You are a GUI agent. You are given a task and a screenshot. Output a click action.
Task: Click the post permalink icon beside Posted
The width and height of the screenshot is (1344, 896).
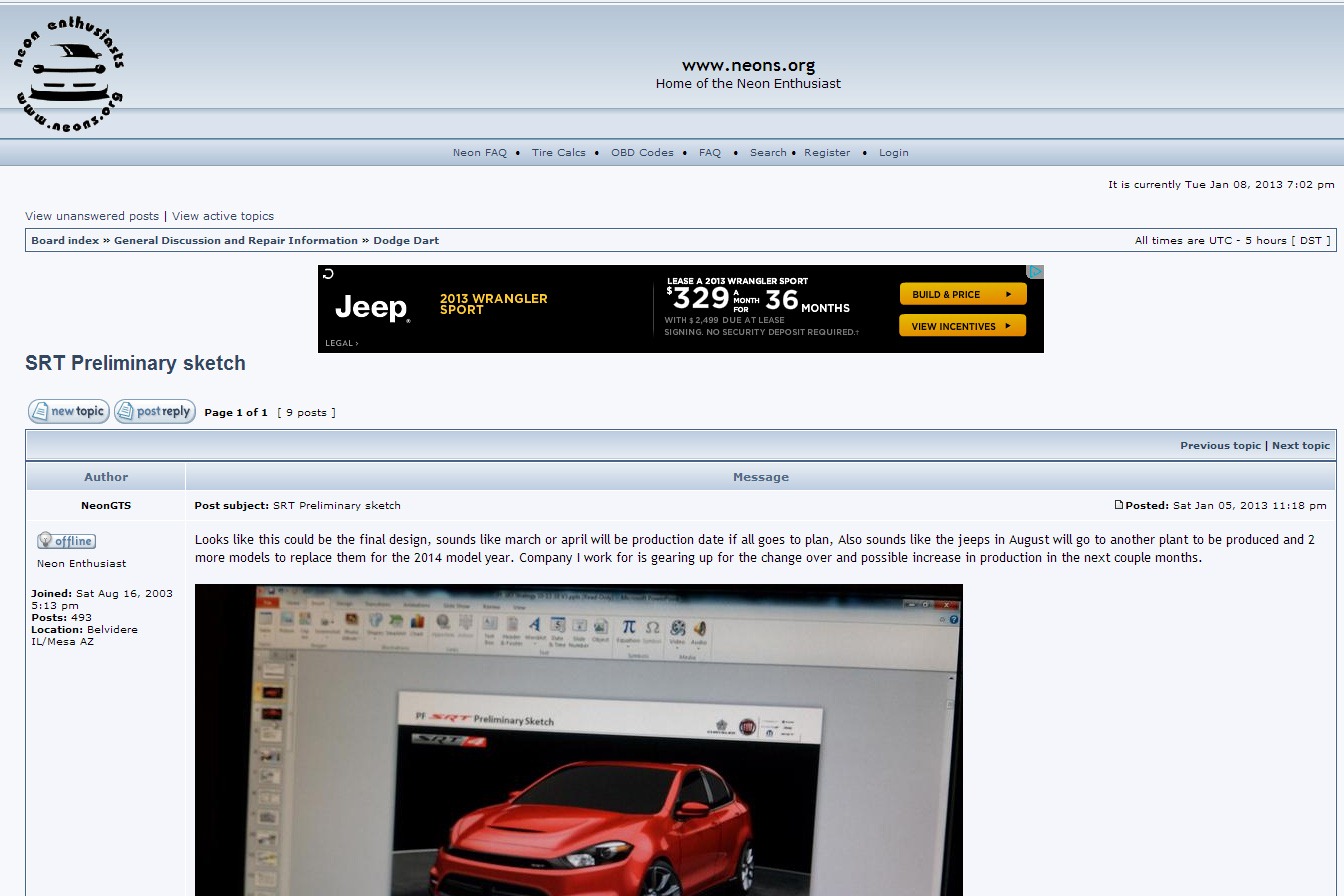point(1119,505)
